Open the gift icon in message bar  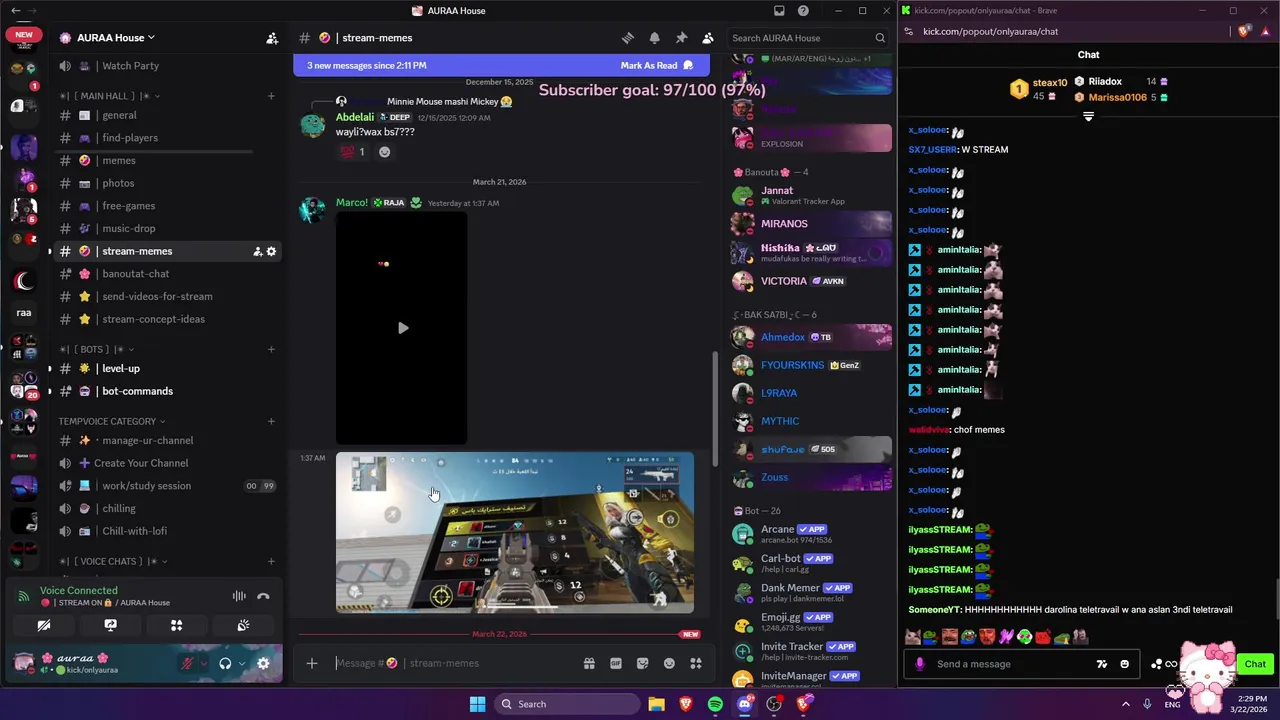589,663
